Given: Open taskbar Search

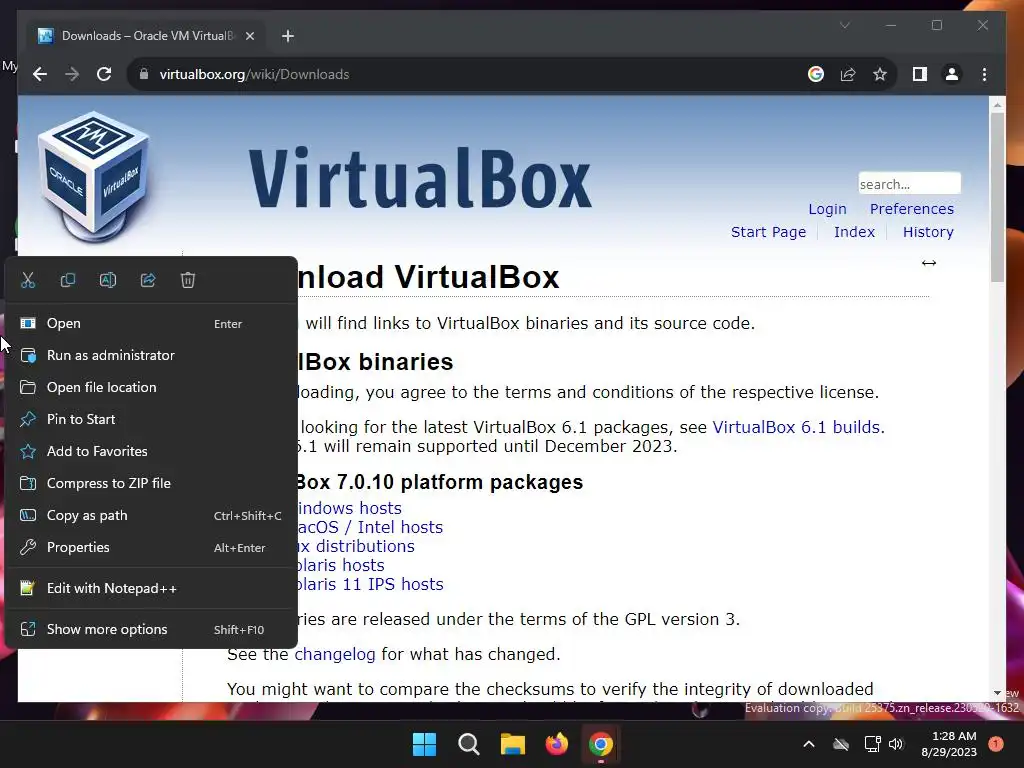Looking at the screenshot, I should click(468, 744).
